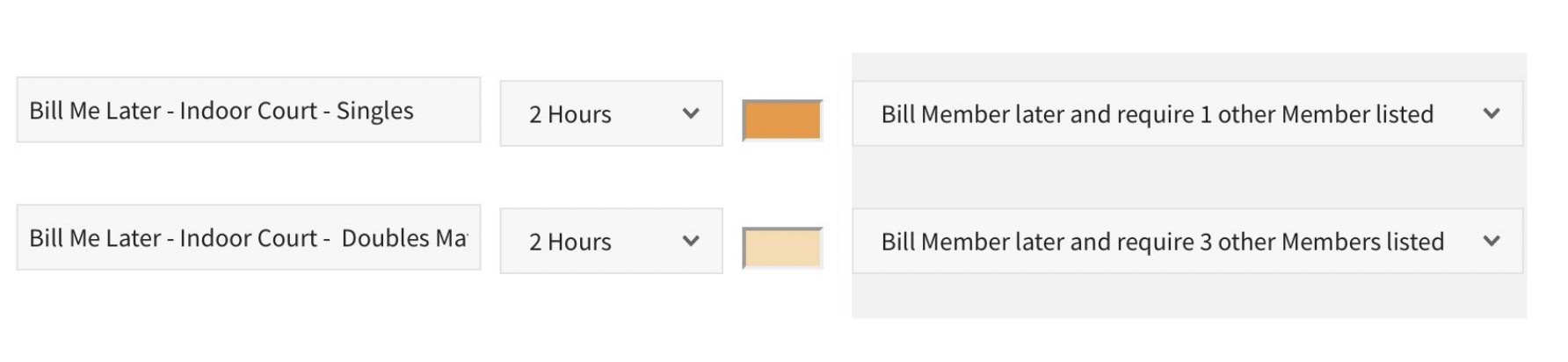Click arrow icon beside '1 other Member listed'
Image resolution: width=1568 pixels, height=362 pixels.
[1491, 113]
